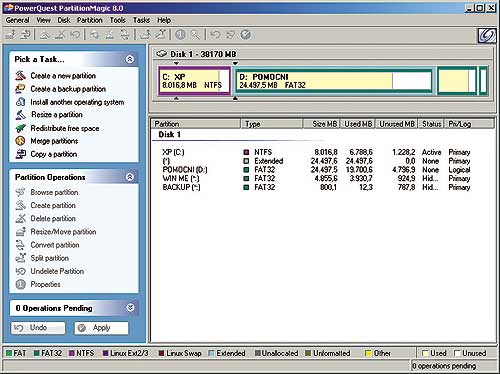Collapse the Pick a Task panel
This screenshot has width=500, height=374.
130,59
